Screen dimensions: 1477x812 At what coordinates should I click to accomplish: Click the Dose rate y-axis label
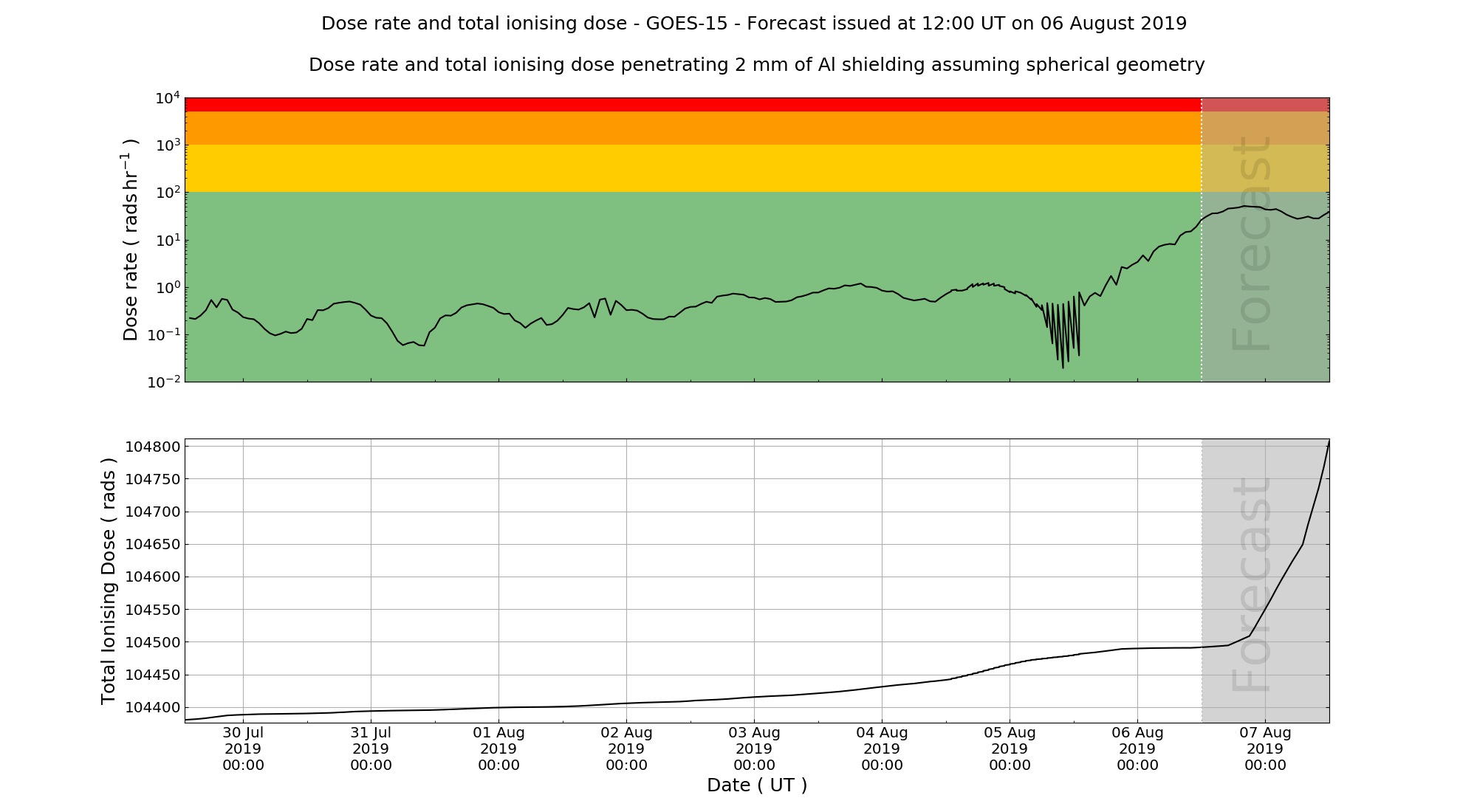coord(130,239)
